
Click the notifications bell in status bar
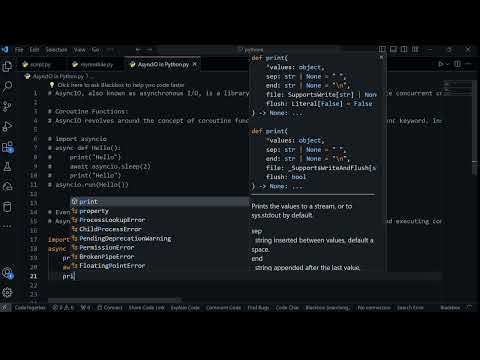[469, 308]
